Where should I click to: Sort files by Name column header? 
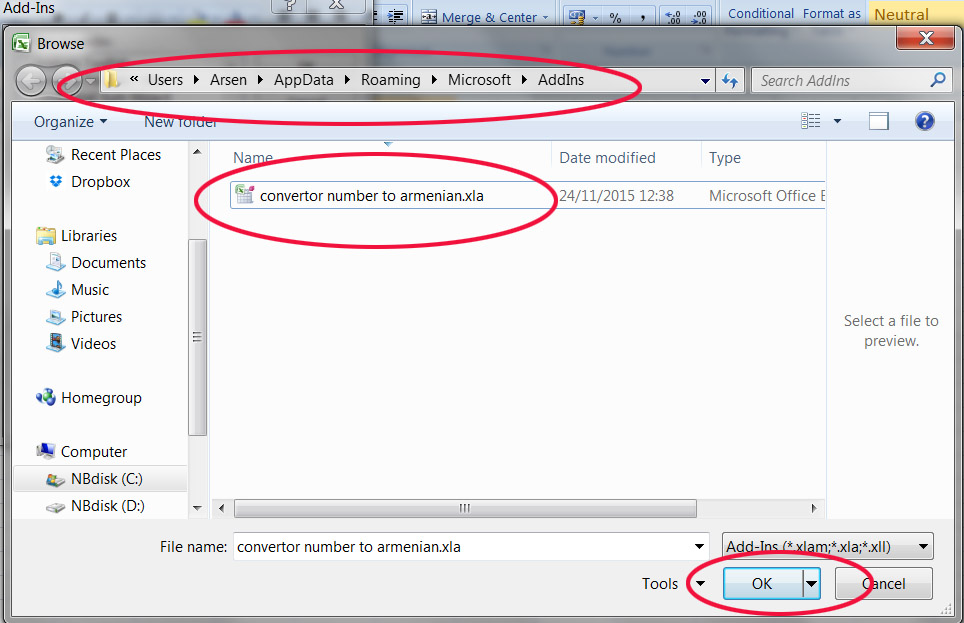(253, 158)
